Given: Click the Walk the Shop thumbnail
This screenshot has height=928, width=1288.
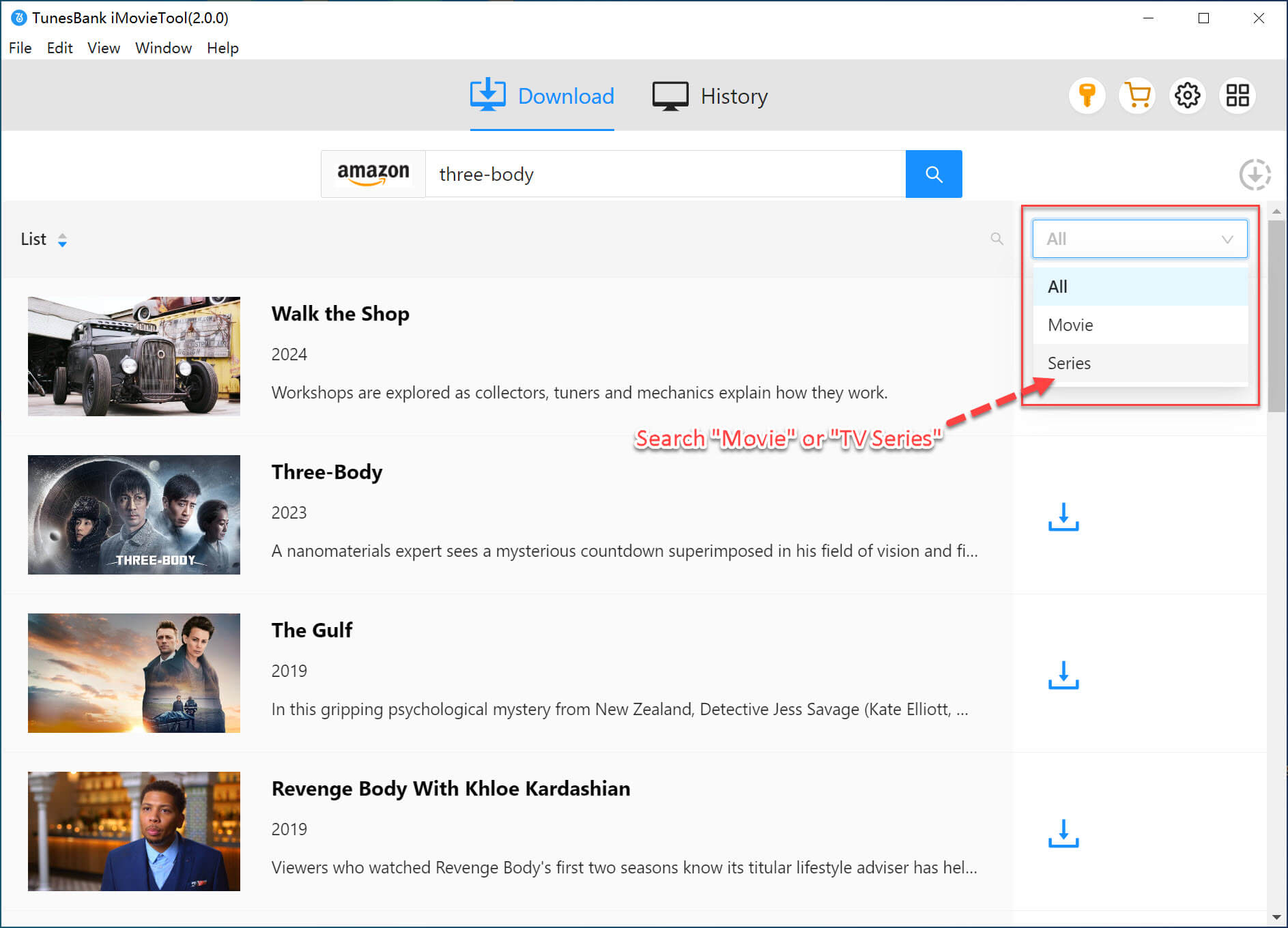Looking at the screenshot, I should point(134,356).
